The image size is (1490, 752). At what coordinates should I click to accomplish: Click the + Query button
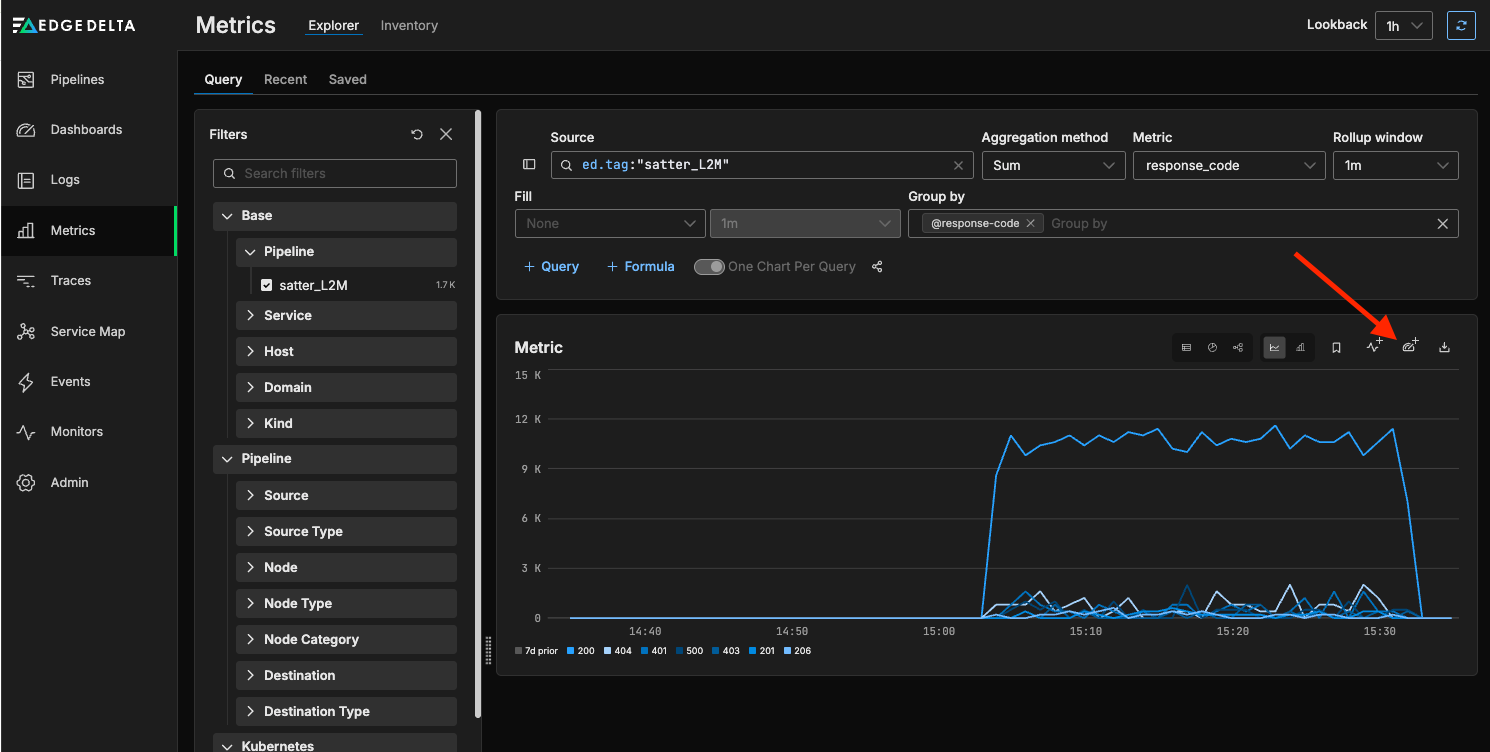[551, 267]
